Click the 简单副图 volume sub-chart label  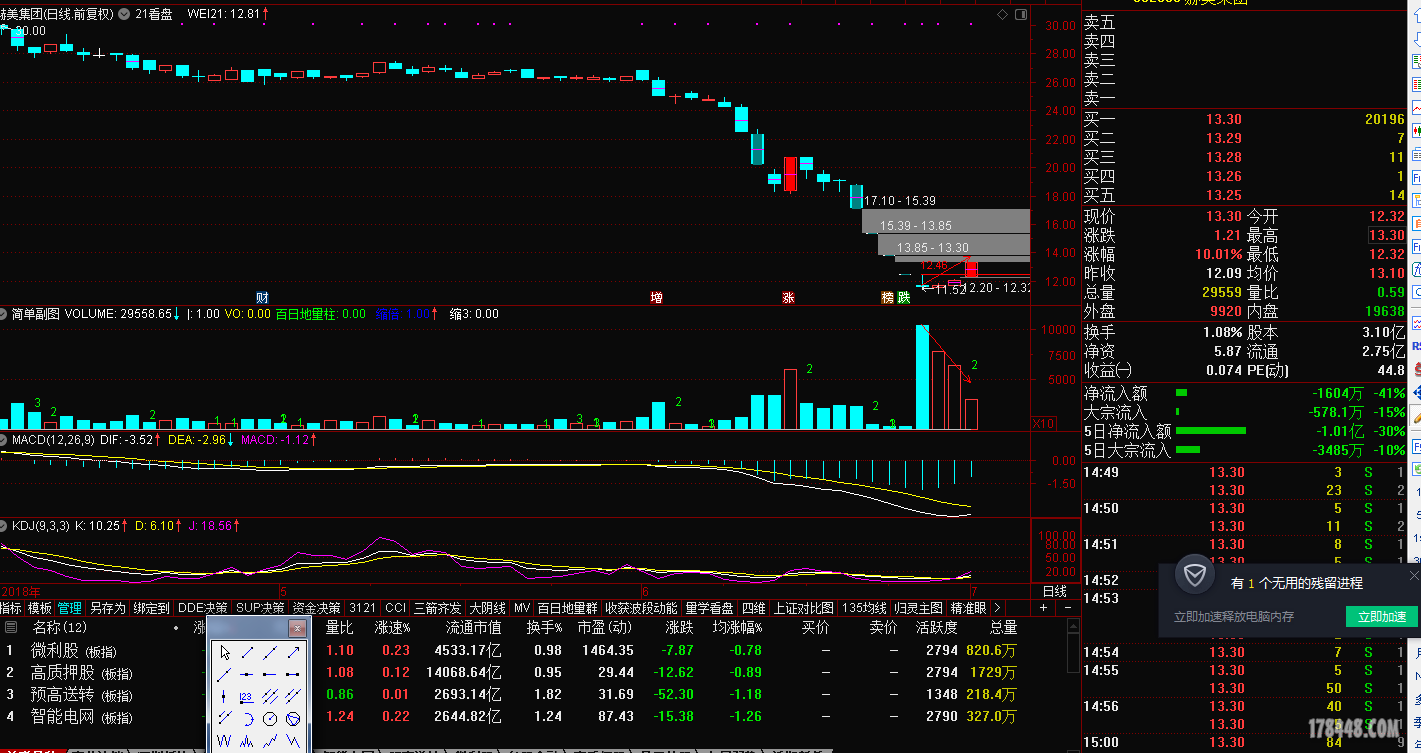point(35,314)
